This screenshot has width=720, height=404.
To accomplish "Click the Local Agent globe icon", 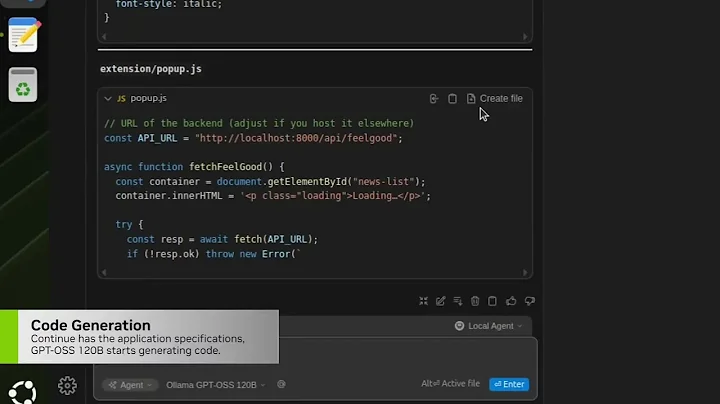I will 459,325.
